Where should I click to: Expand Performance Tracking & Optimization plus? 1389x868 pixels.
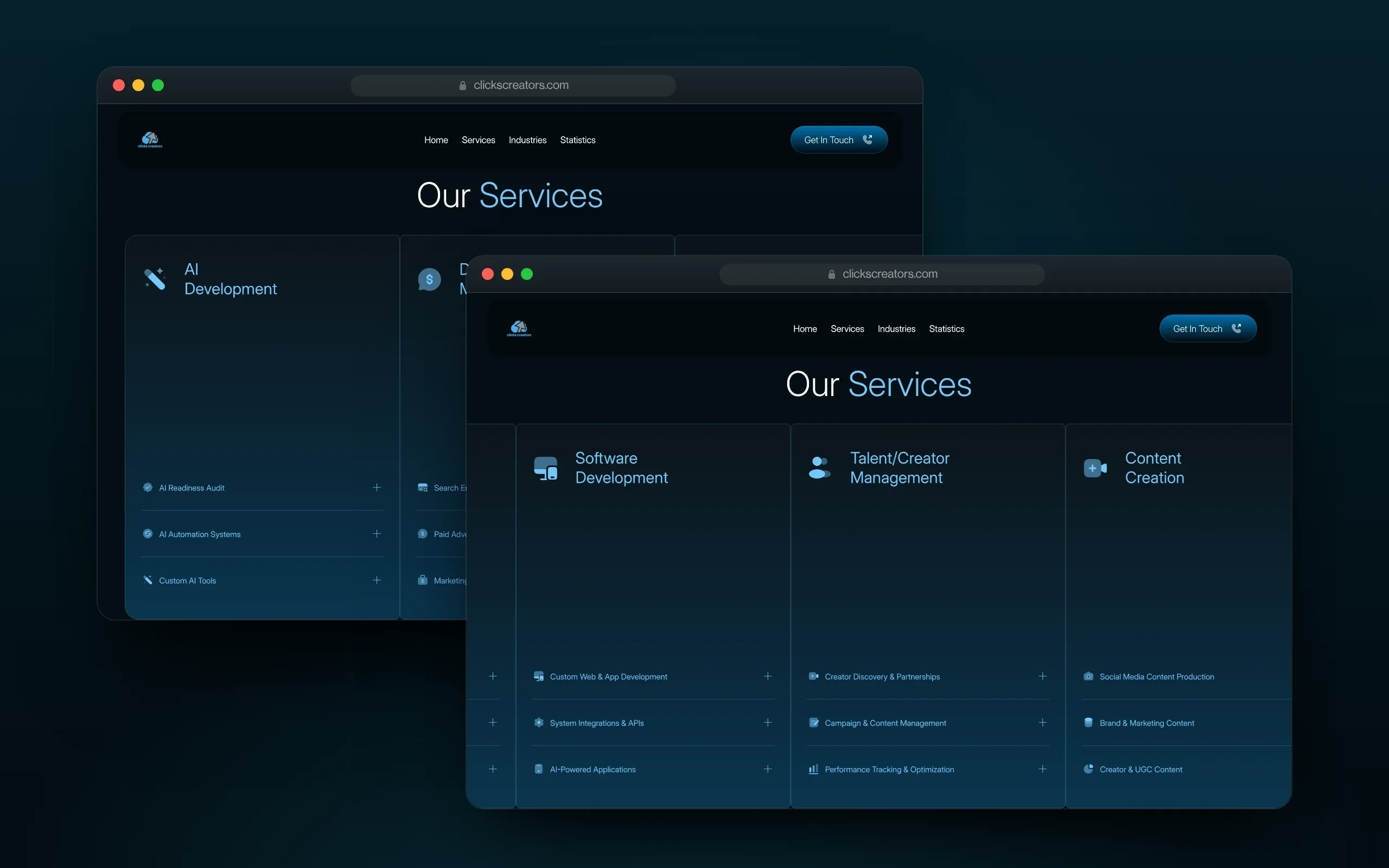(x=1042, y=769)
